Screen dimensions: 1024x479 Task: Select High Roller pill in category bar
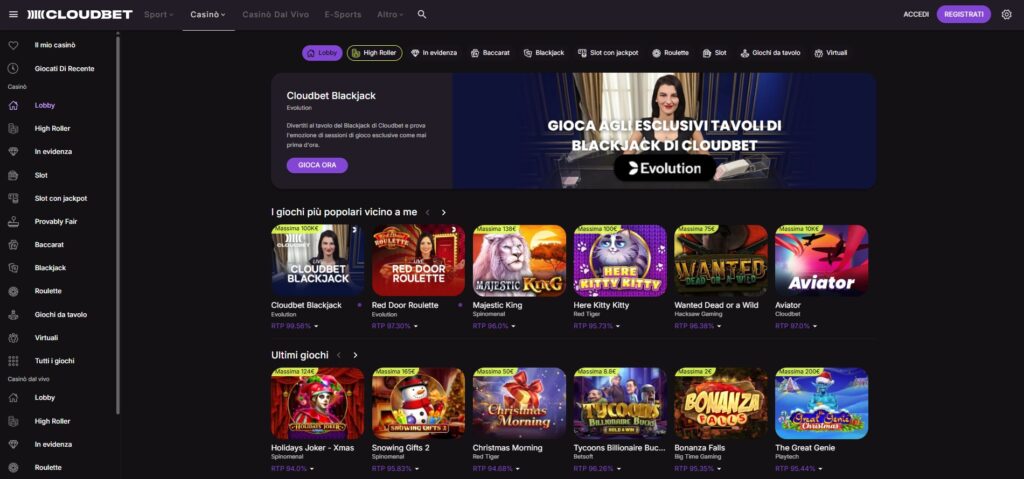tap(374, 53)
